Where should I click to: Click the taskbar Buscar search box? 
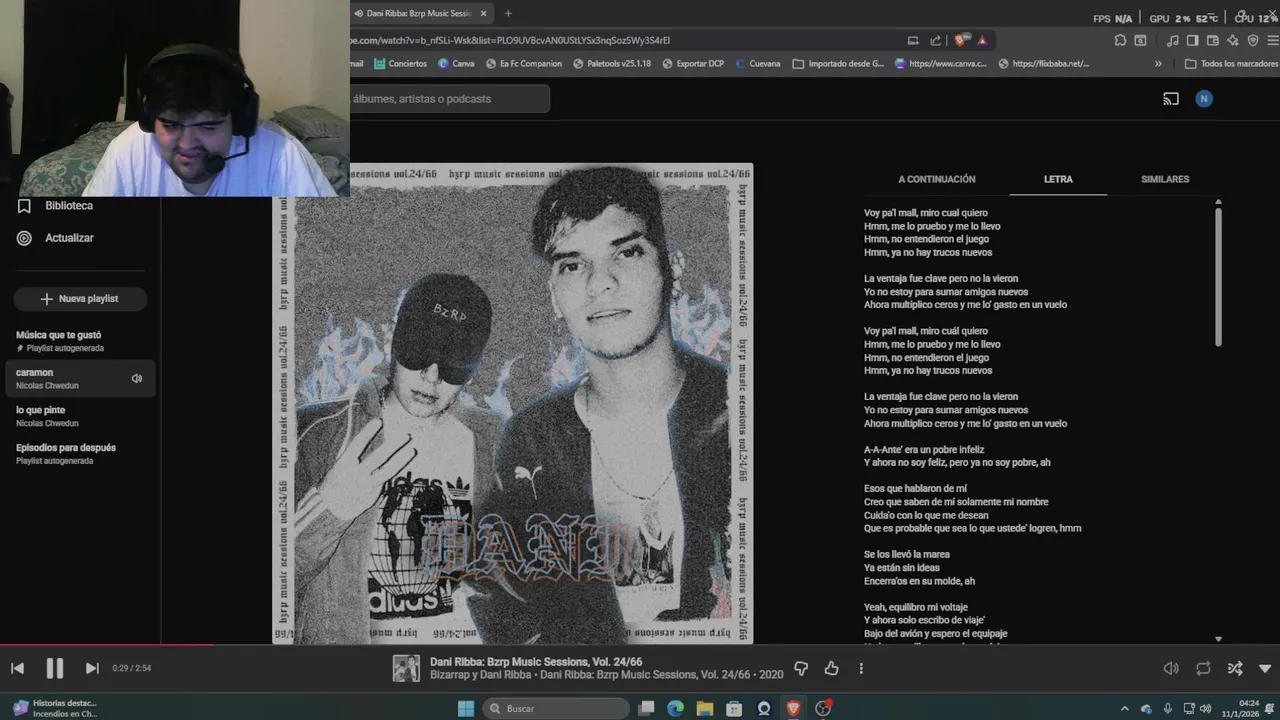click(556, 708)
